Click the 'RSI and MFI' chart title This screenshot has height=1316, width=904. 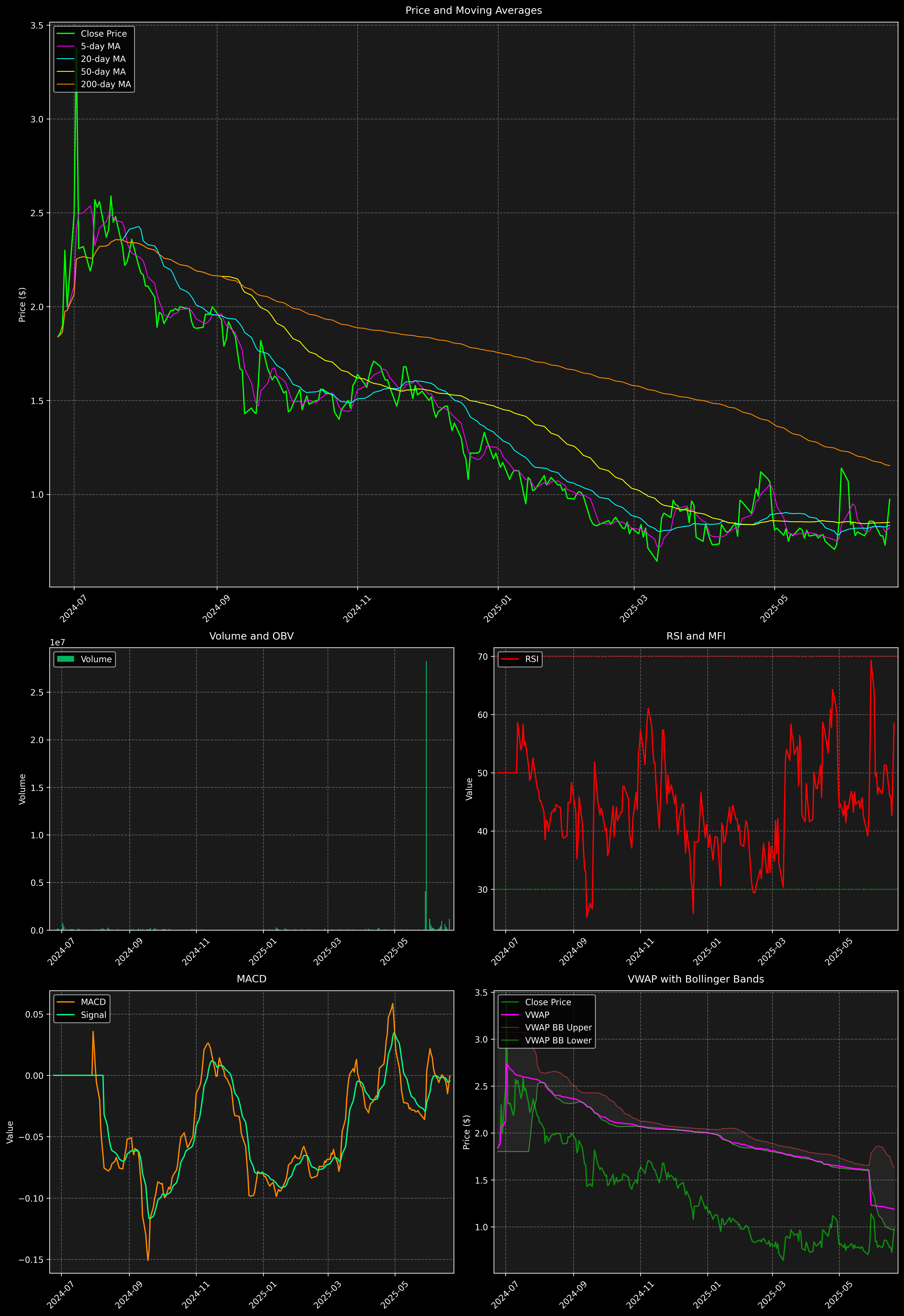[695, 636]
